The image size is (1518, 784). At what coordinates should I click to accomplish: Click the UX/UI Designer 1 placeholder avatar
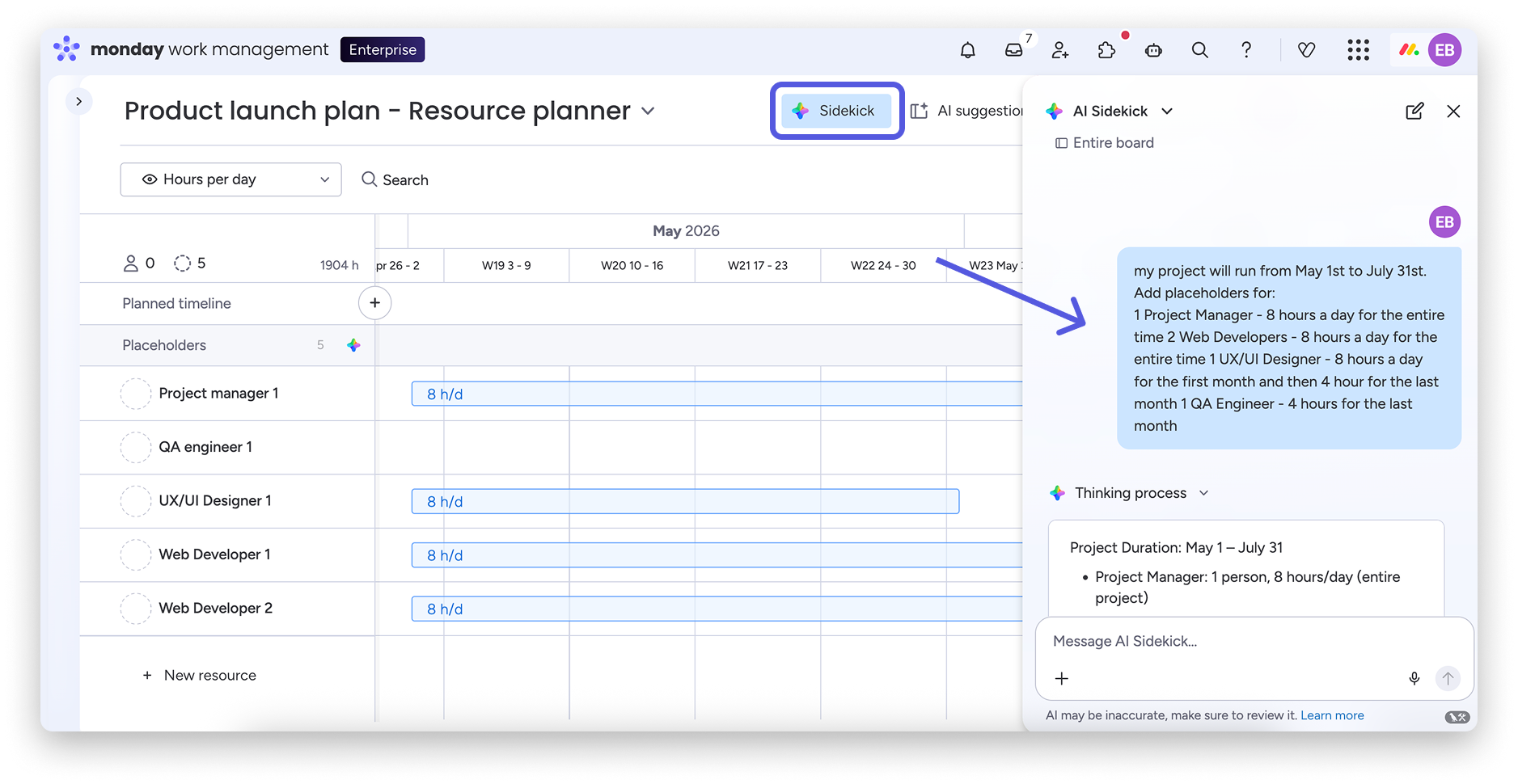click(136, 501)
